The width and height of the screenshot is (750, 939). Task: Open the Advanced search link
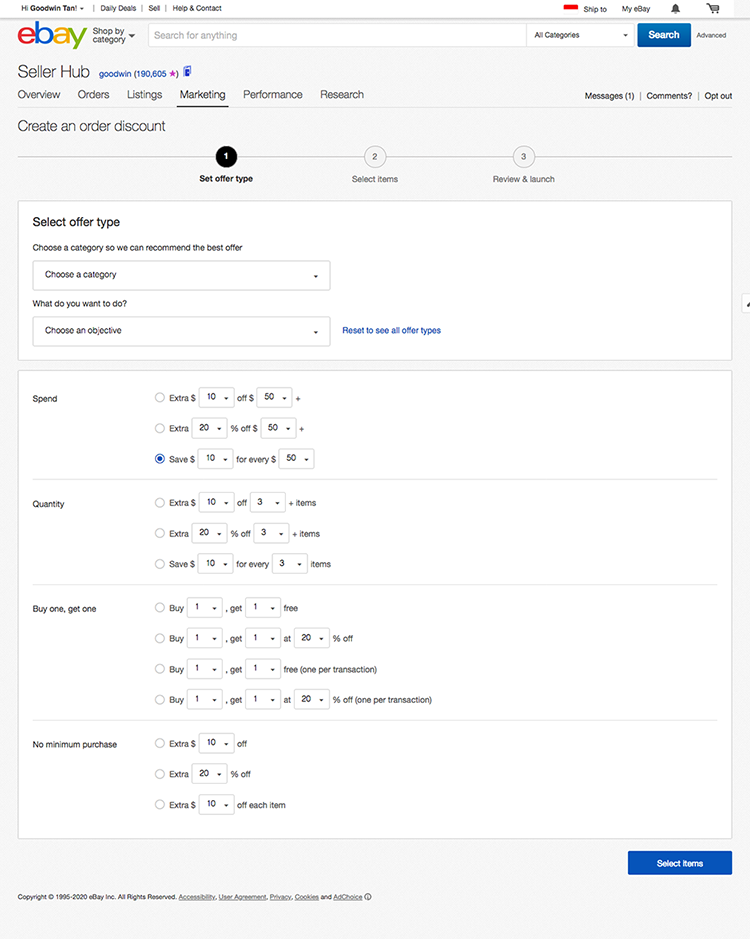coord(711,35)
